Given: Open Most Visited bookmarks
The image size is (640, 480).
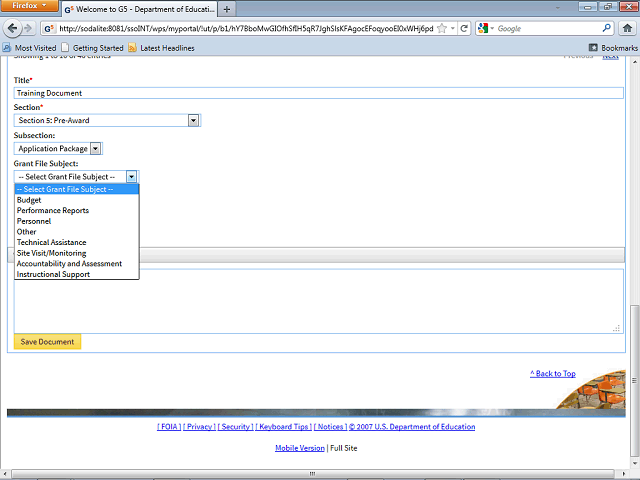Looking at the screenshot, I should click(29, 48).
